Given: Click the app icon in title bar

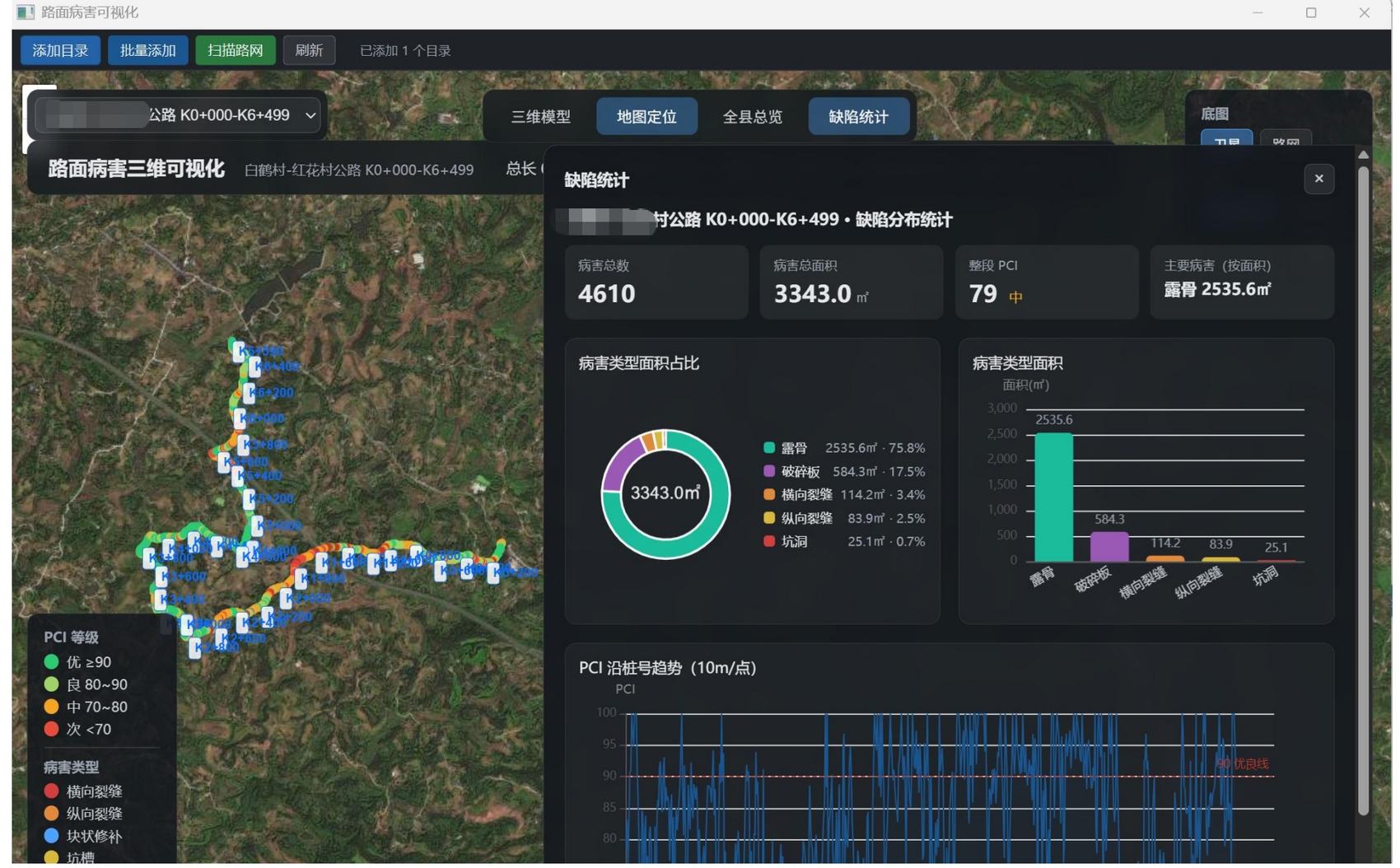Looking at the screenshot, I should point(26,12).
